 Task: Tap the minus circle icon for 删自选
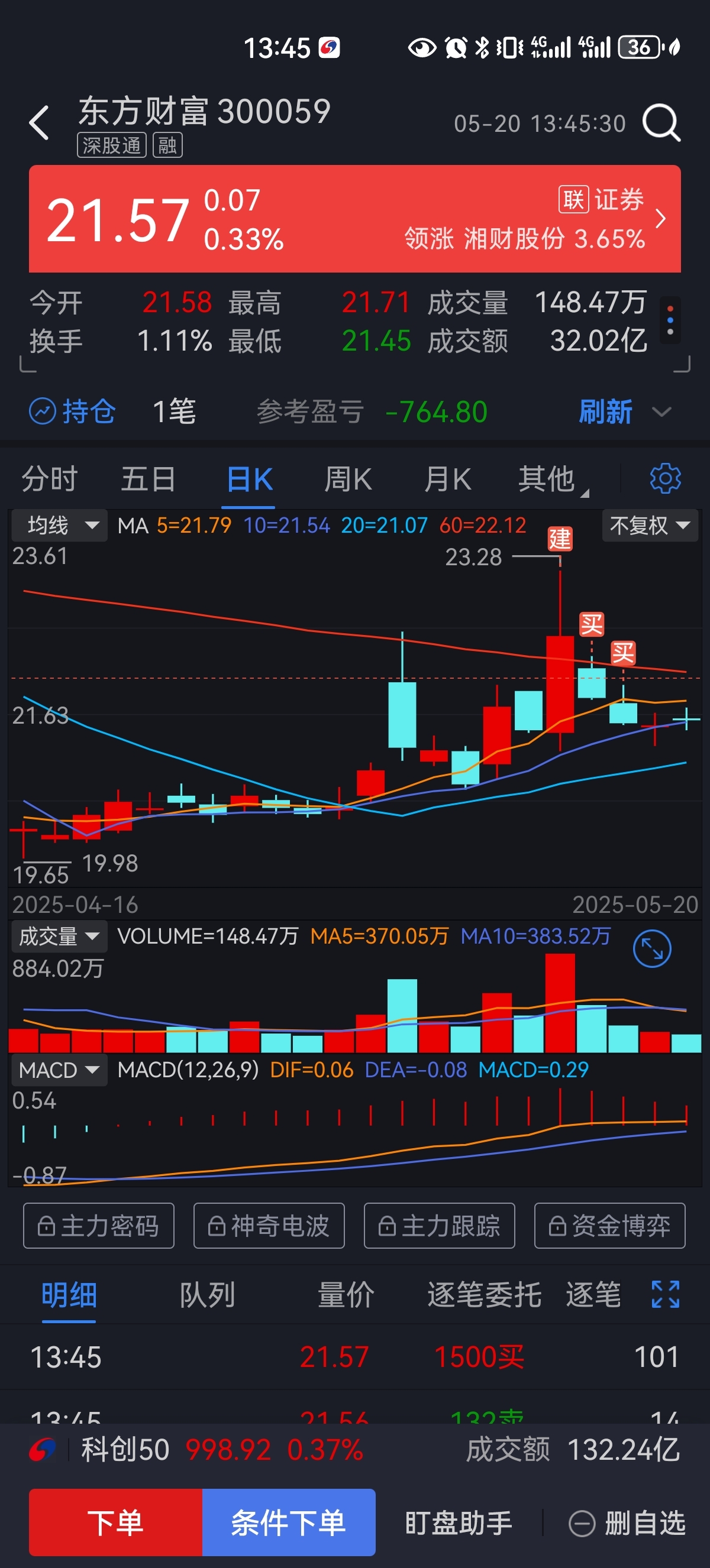pos(582,1524)
